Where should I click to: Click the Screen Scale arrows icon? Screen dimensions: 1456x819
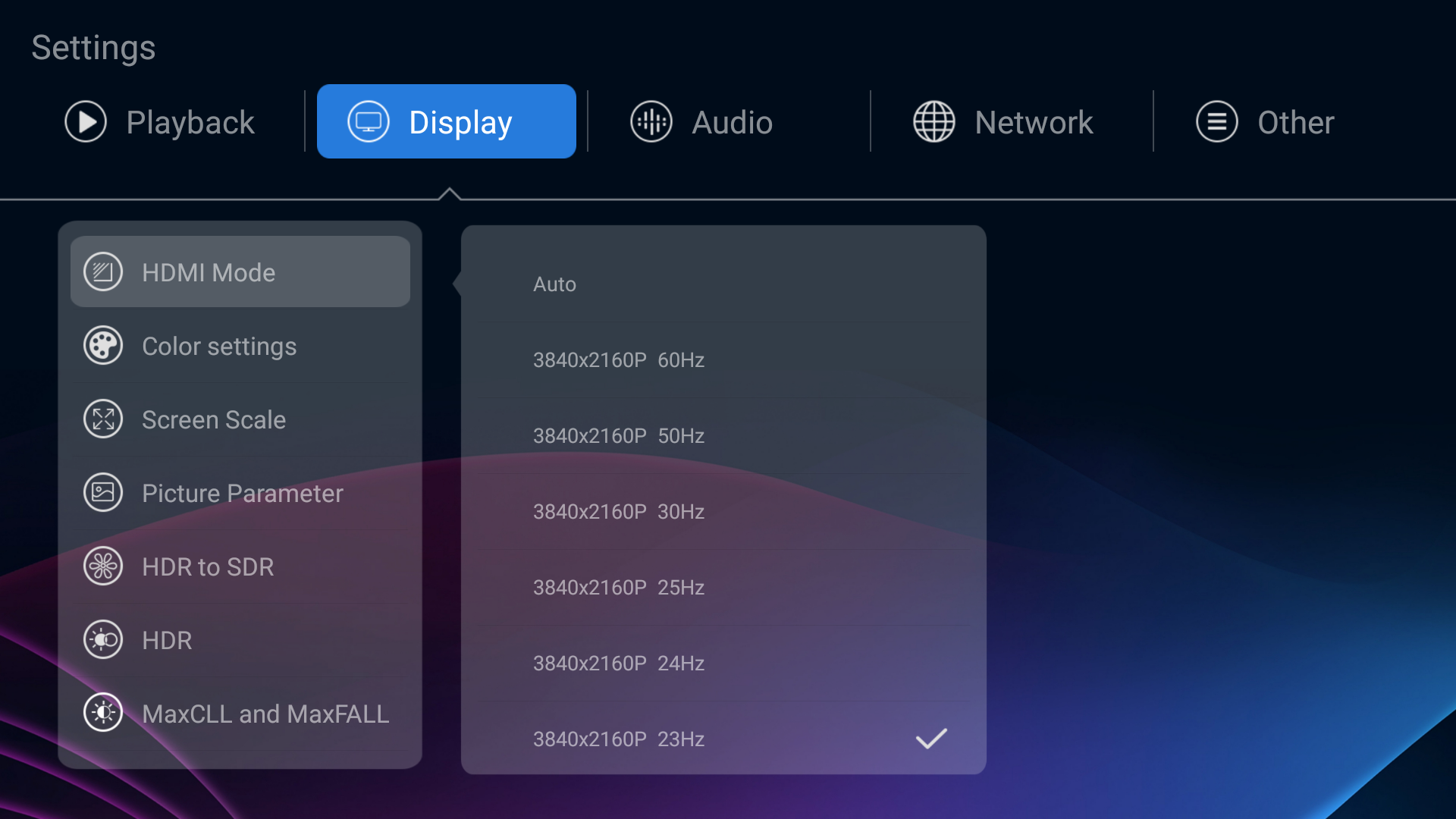[x=103, y=419]
